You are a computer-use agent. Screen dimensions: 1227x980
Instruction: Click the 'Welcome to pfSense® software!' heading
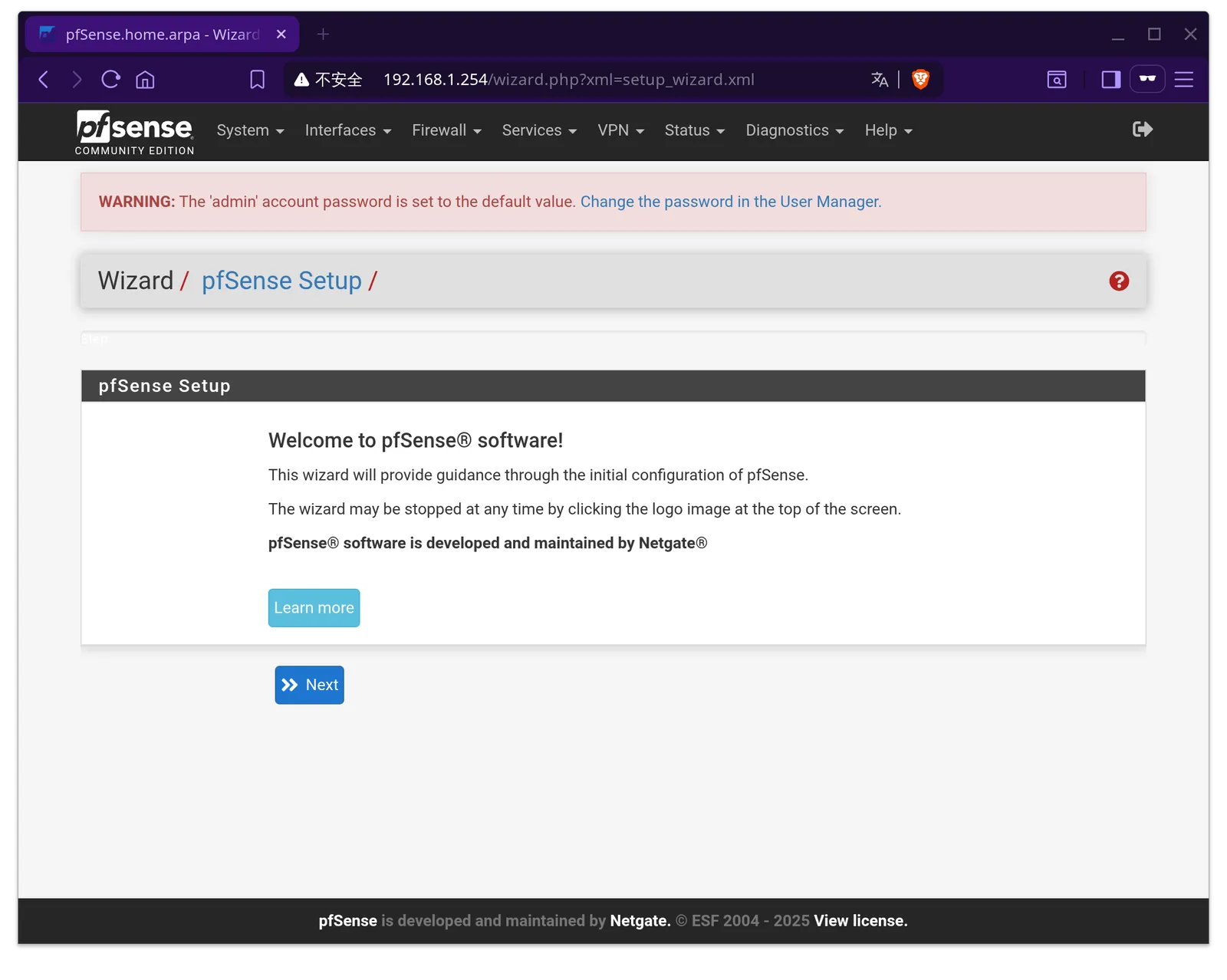click(416, 441)
